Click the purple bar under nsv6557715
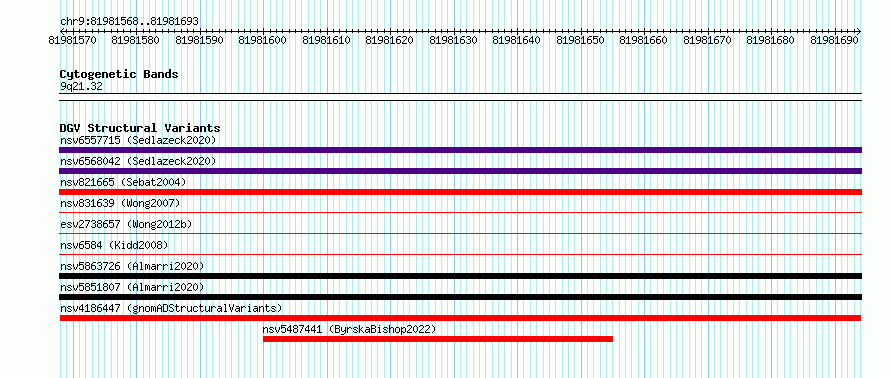The image size is (890, 378). [x=460, y=150]
